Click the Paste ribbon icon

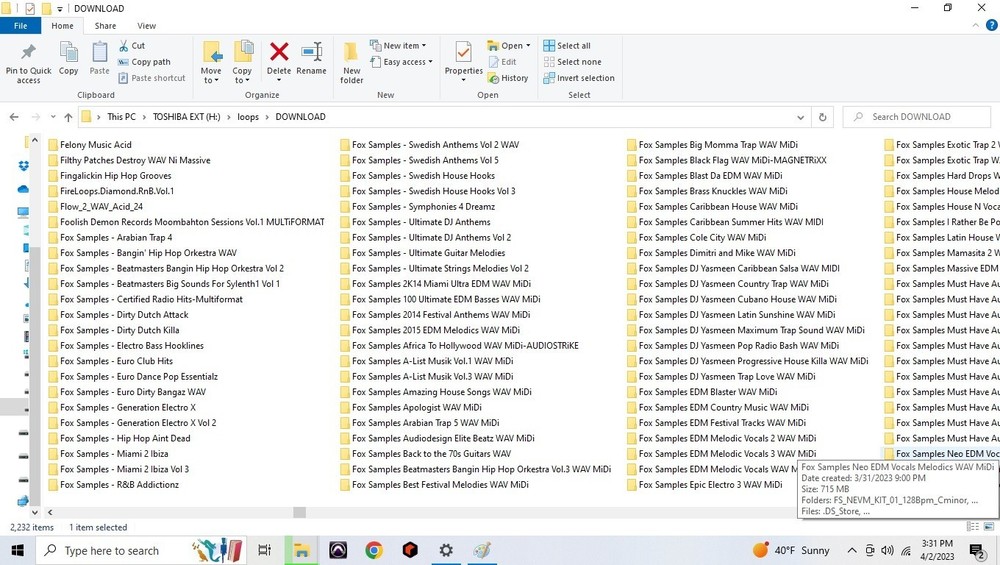[99, 52]
